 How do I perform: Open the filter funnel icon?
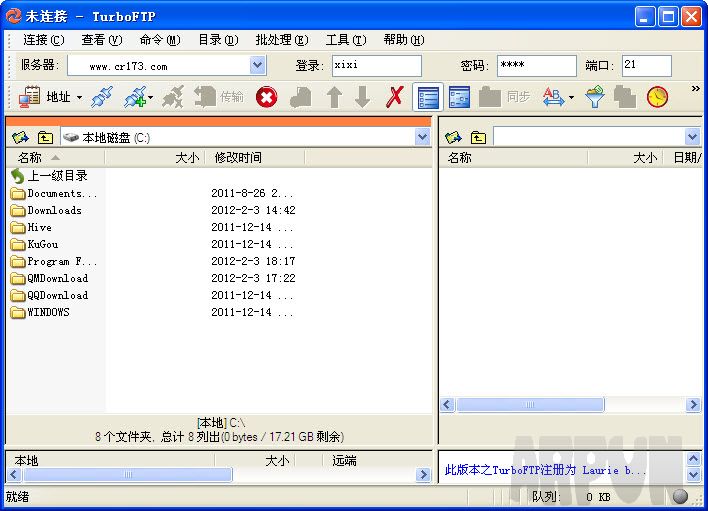coord(595,97)
